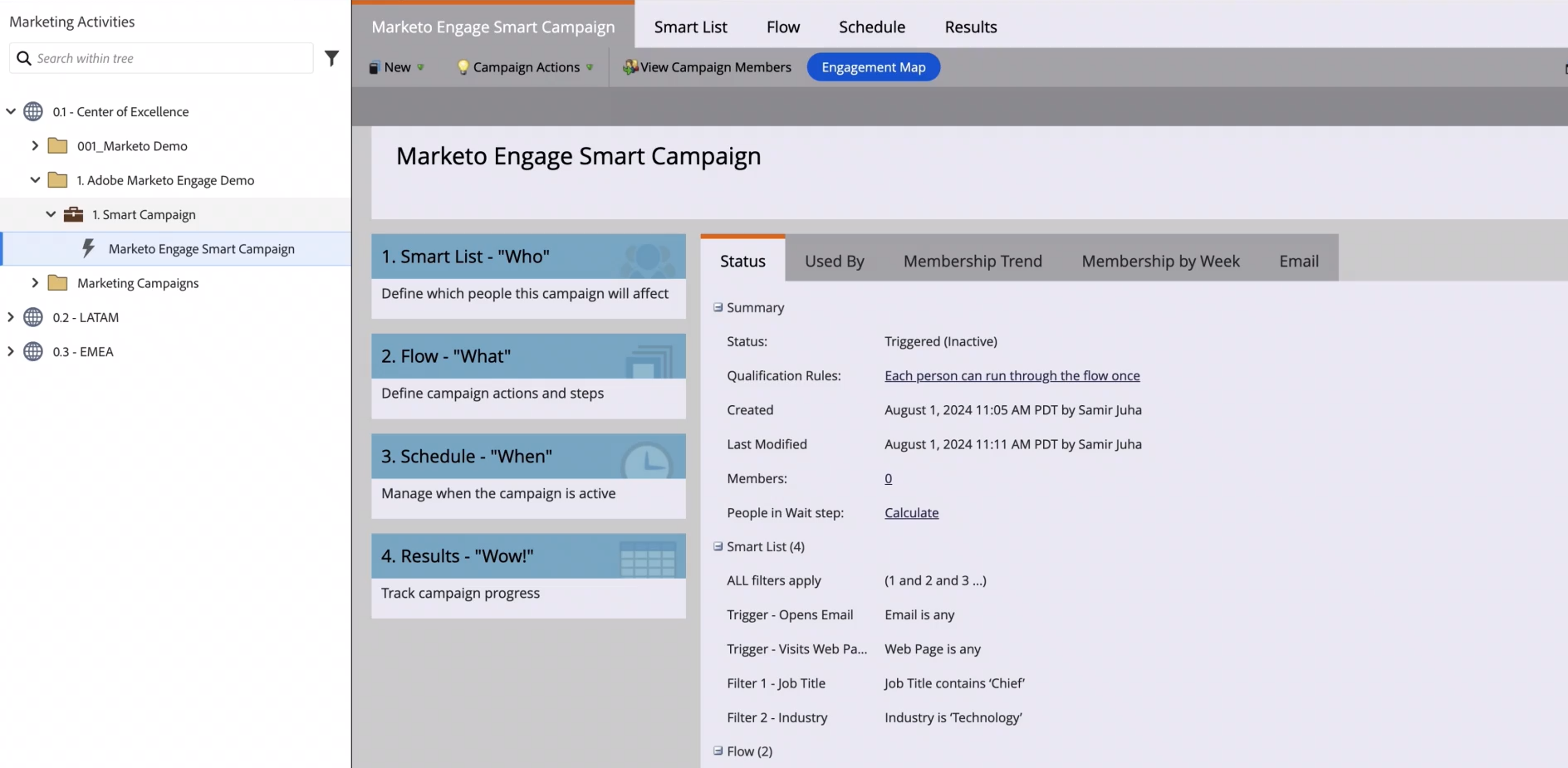Focus the Search within tree field
Screen dimensions: 1568x768
[x=161, y=58]
